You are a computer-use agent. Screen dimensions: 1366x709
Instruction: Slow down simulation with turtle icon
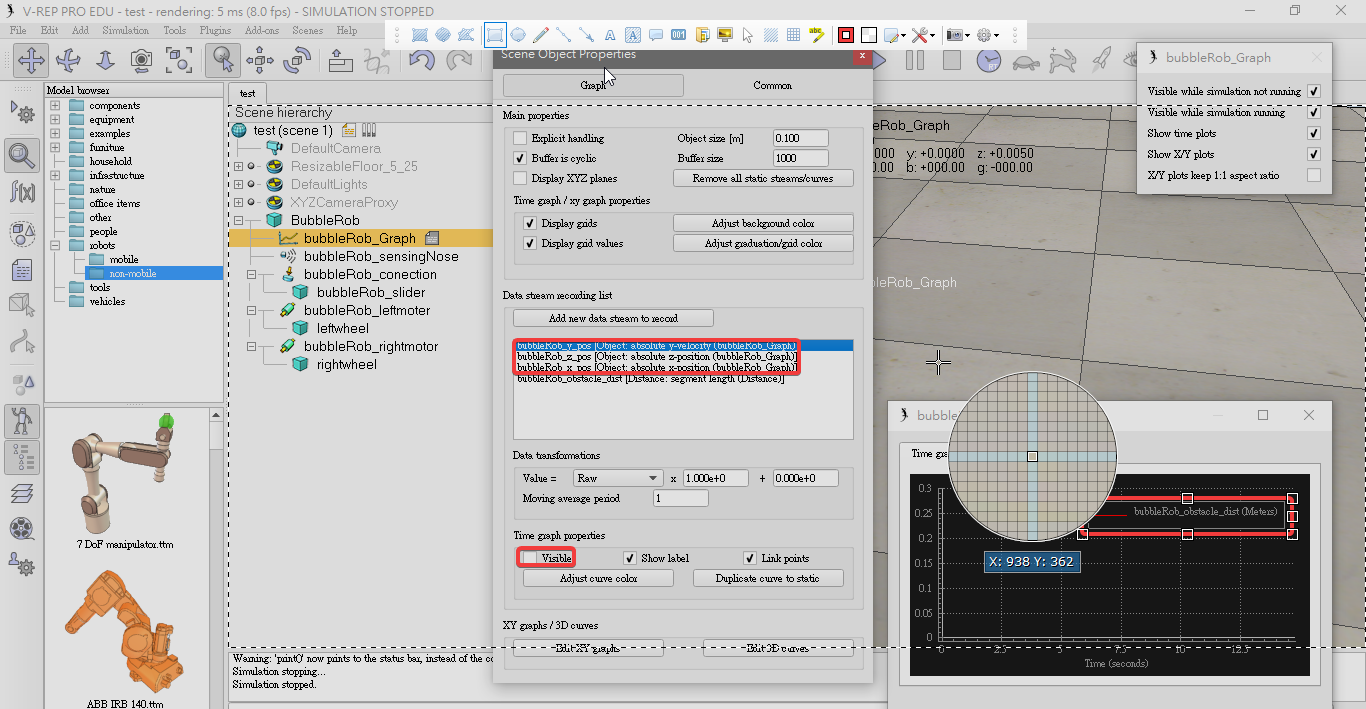(x=1026, y=60)
